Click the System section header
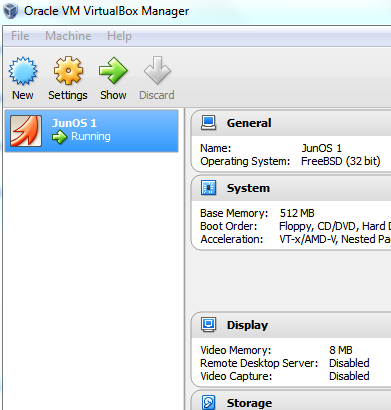Viewport: 391px width, 410px height. click(x=291, y=188)
